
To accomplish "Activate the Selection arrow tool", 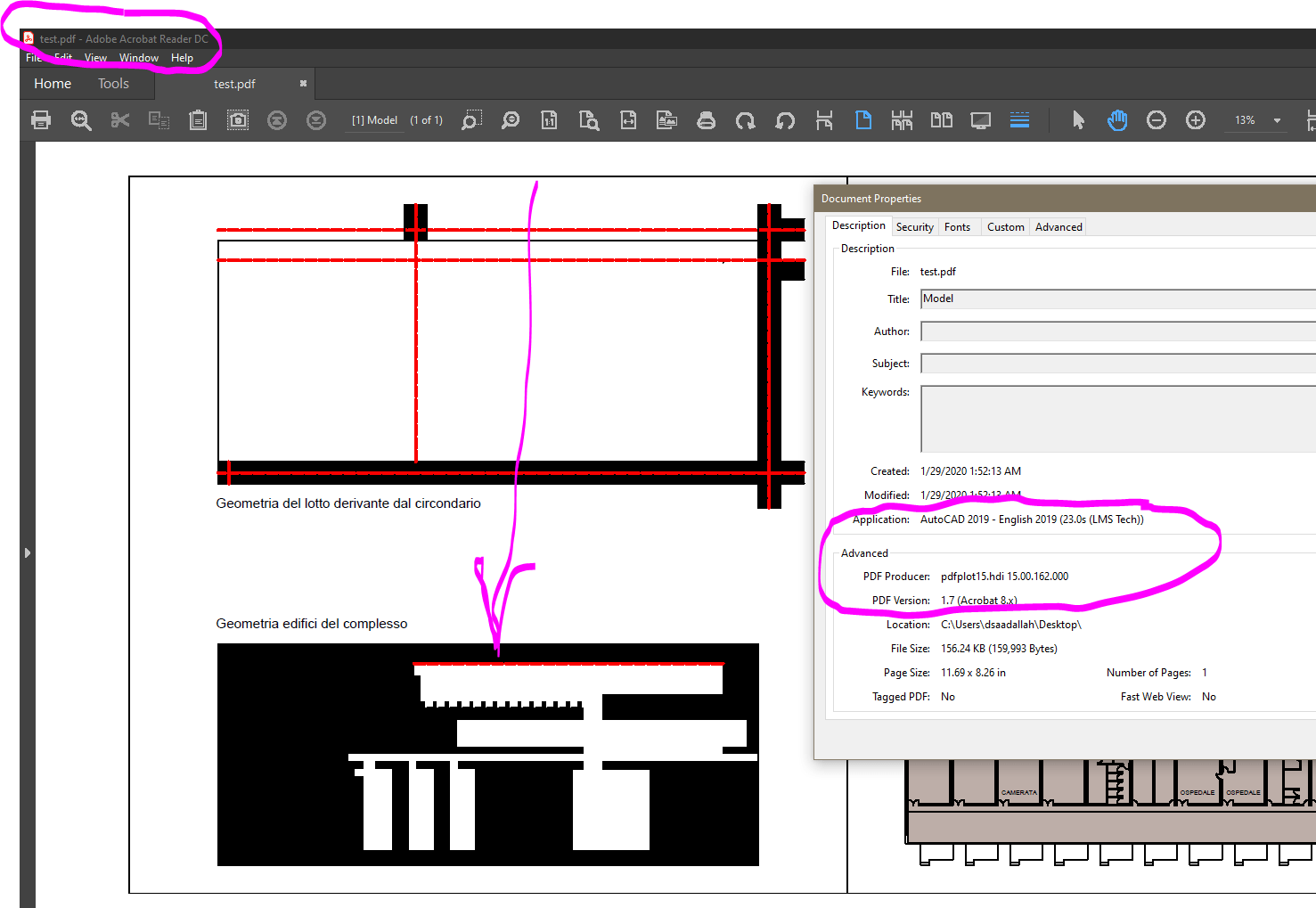I will (1077, 119).
